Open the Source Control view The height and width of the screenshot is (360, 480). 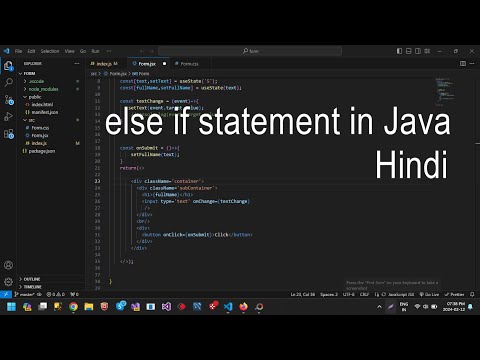click(x=8, y=100)
